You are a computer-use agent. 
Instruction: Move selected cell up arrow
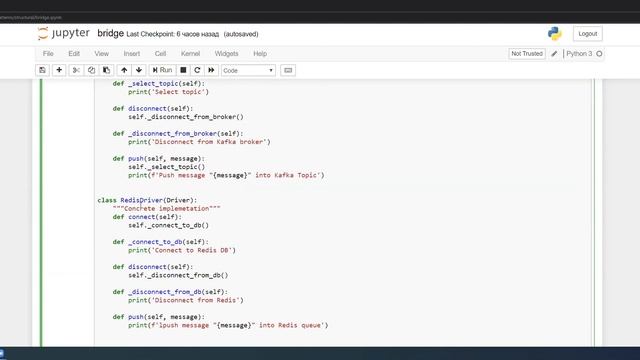124,70
